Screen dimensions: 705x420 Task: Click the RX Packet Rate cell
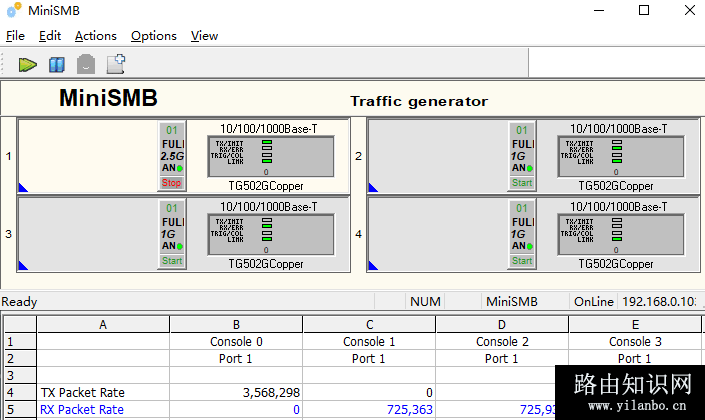pyautogui.click(x=103, y=410)
